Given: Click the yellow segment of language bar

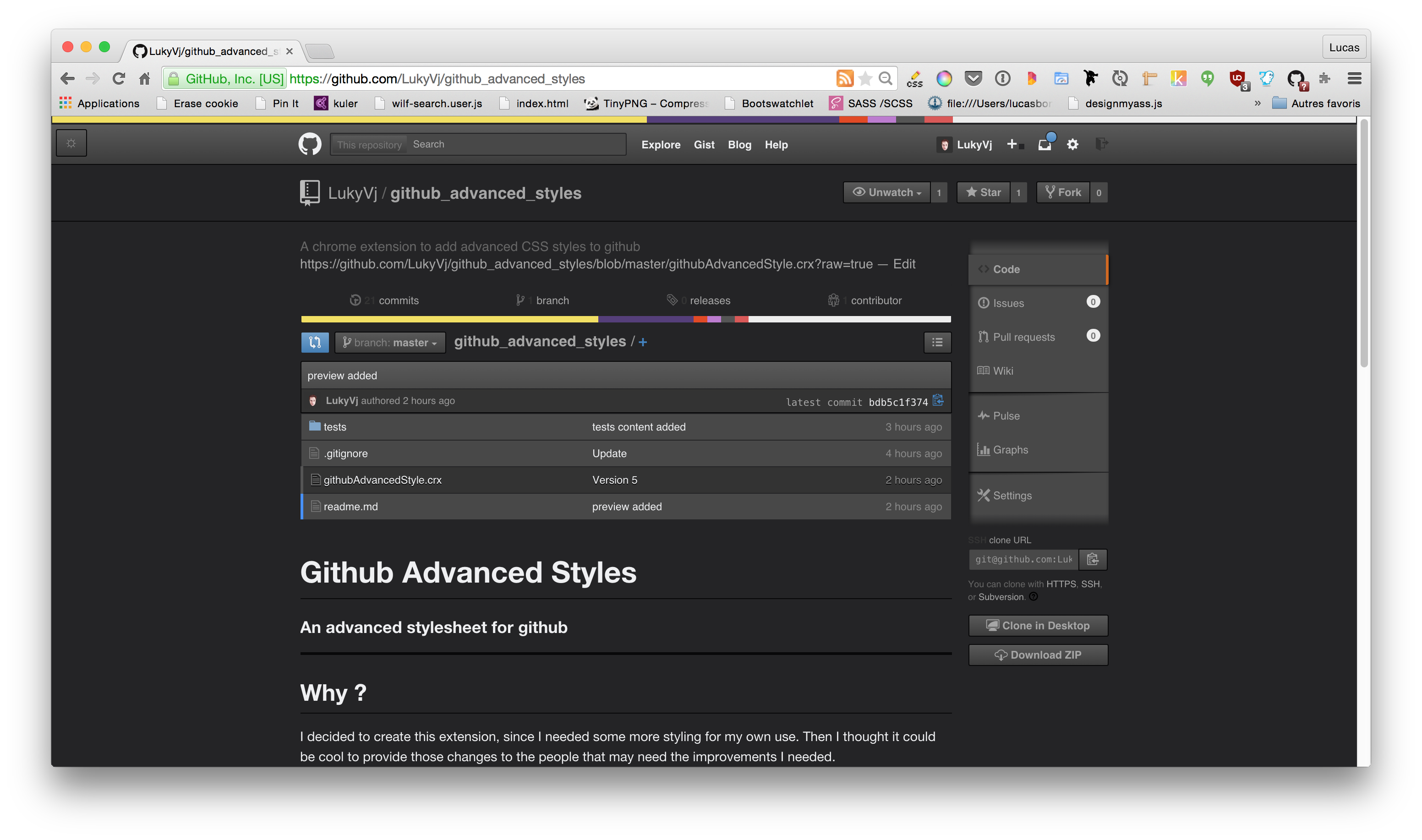Looking at the screenshot, I should (x=449, y=319).
